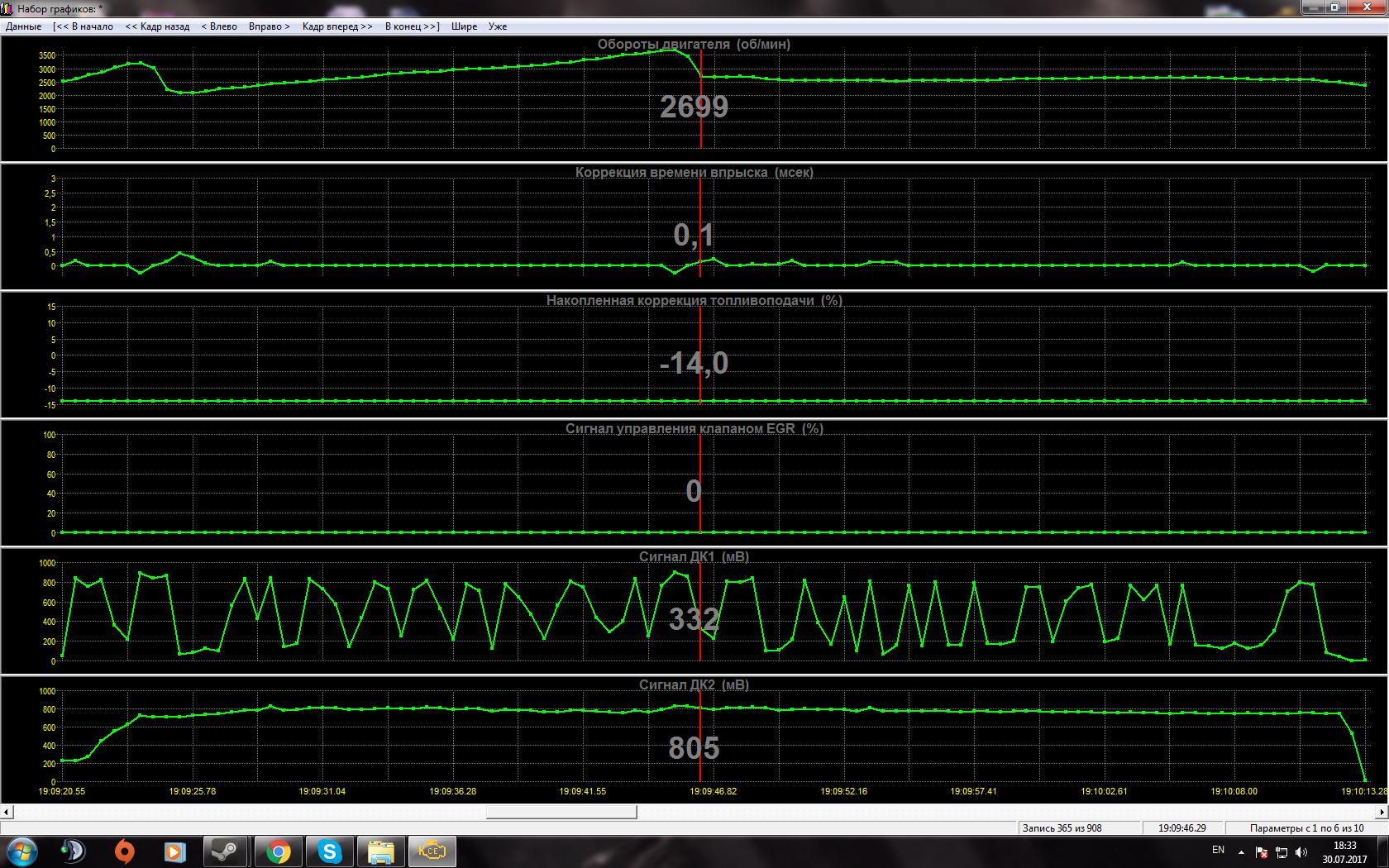
Task: Restore down the Набор графиков window
Action: pos(1336,7)
